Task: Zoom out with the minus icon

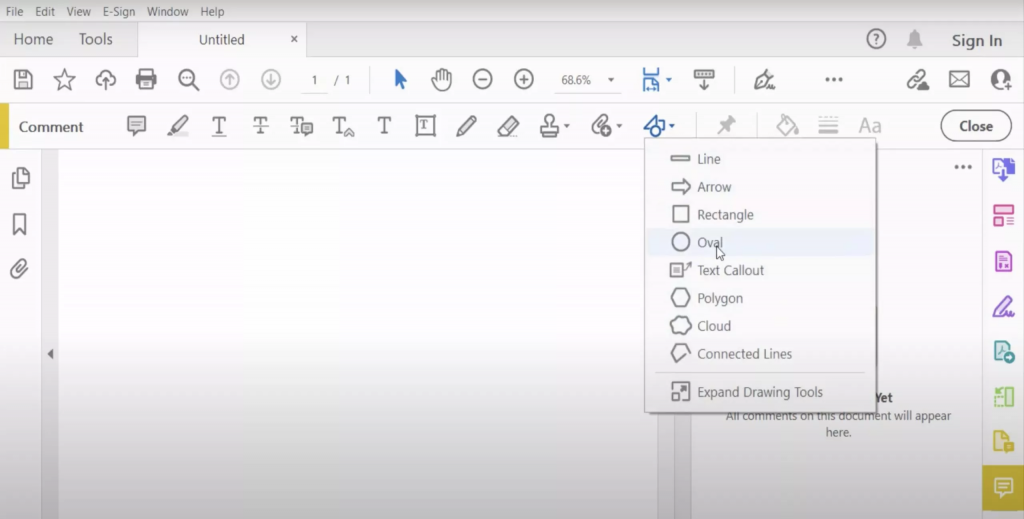Action: 483,80
